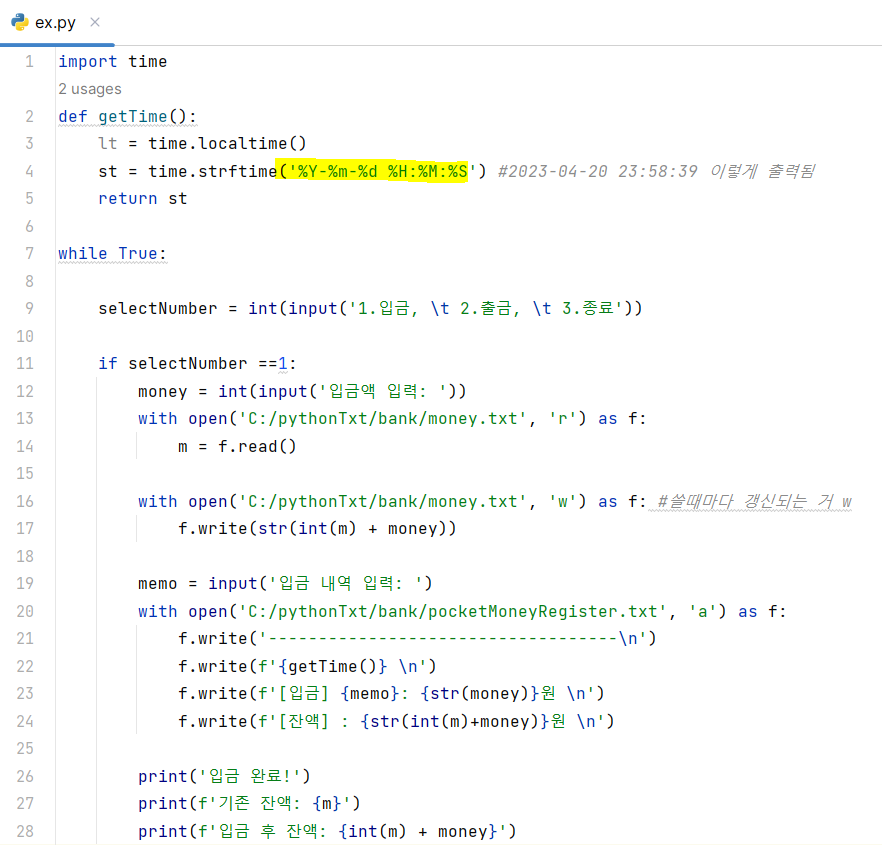The height and width of the screenshot is (845, 882).
Task: Click 'f.write(str(int(m) + money))' line
Action: [317, 529]
